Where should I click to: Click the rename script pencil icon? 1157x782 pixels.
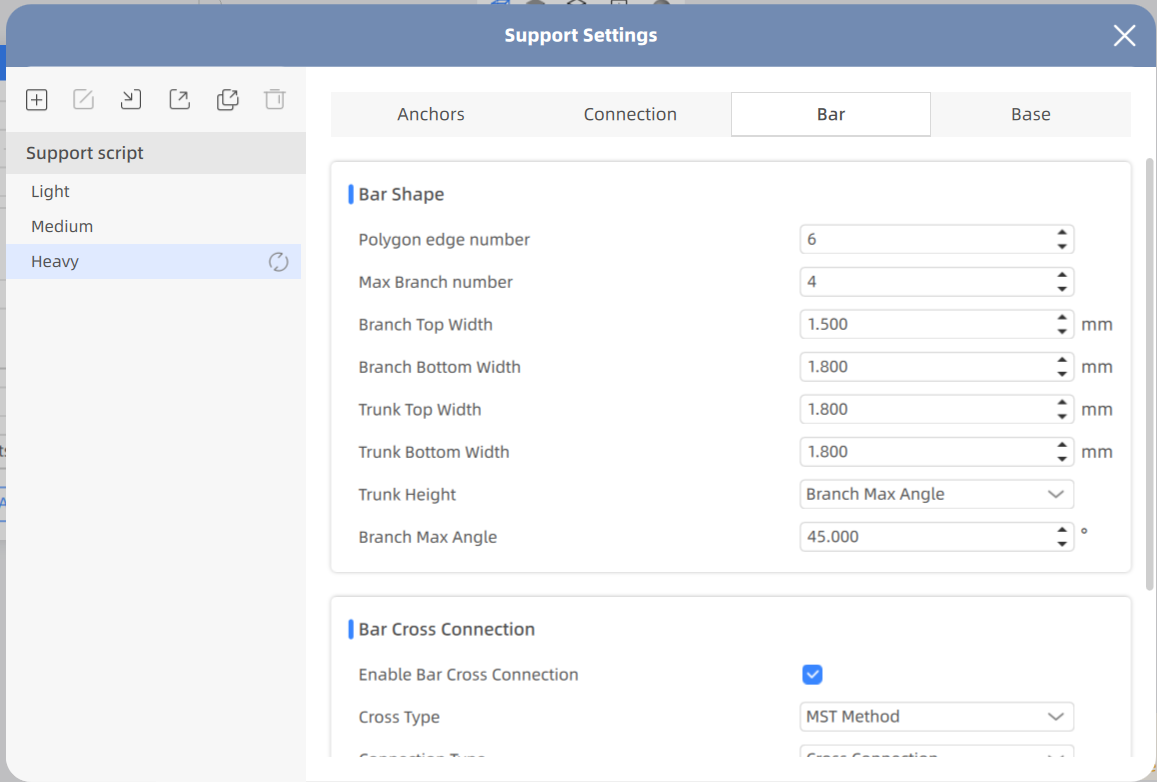coord(84,99)
